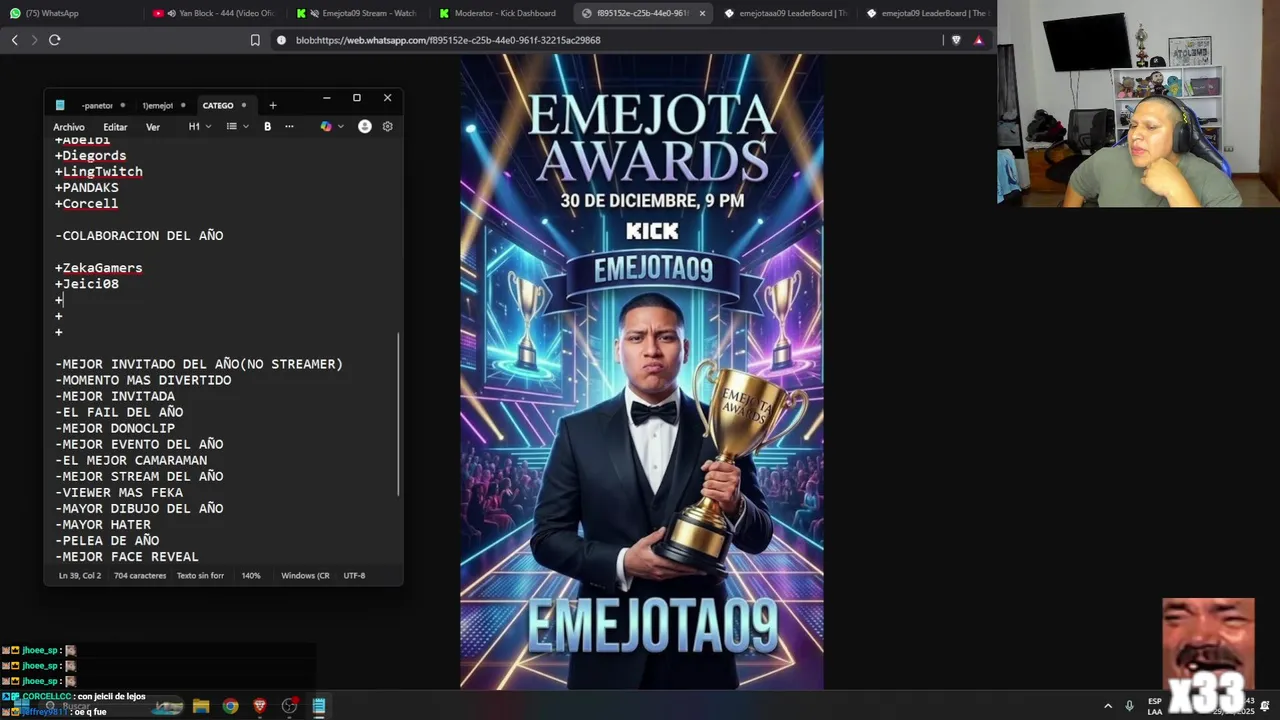Open the Archivo menu
Viewport: 1280px width, 720px height.
69,127
